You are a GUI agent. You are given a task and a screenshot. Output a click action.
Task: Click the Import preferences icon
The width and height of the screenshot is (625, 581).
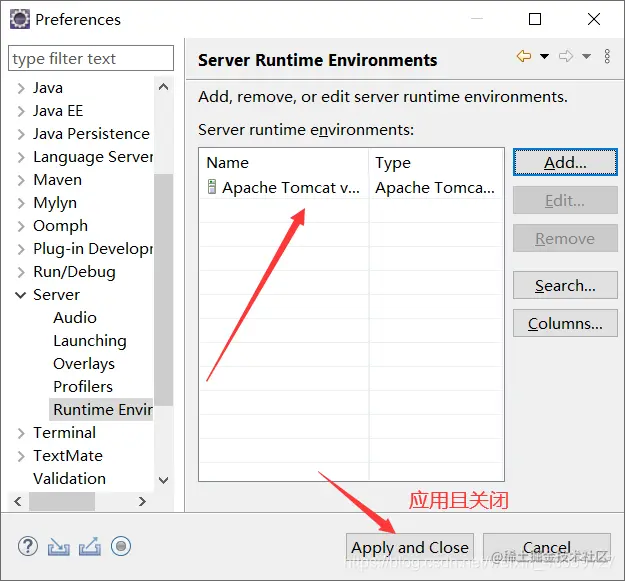click(59, 547)
